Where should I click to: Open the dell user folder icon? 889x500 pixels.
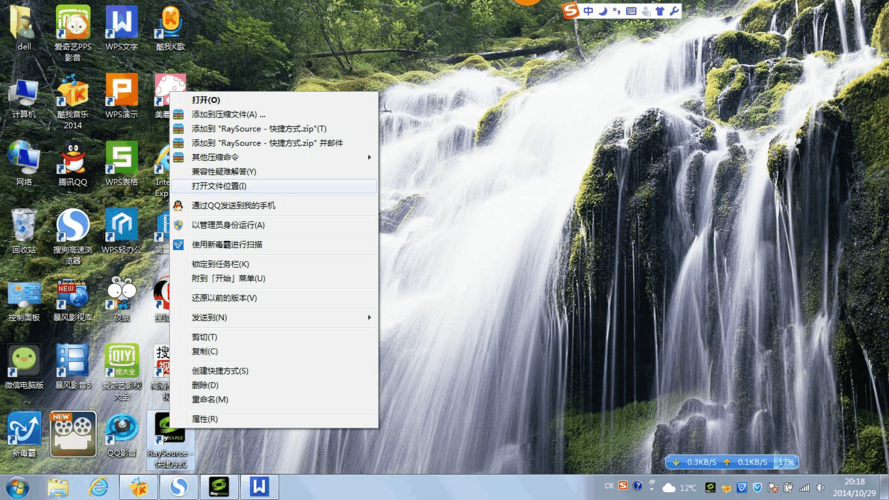pos(23,28)
